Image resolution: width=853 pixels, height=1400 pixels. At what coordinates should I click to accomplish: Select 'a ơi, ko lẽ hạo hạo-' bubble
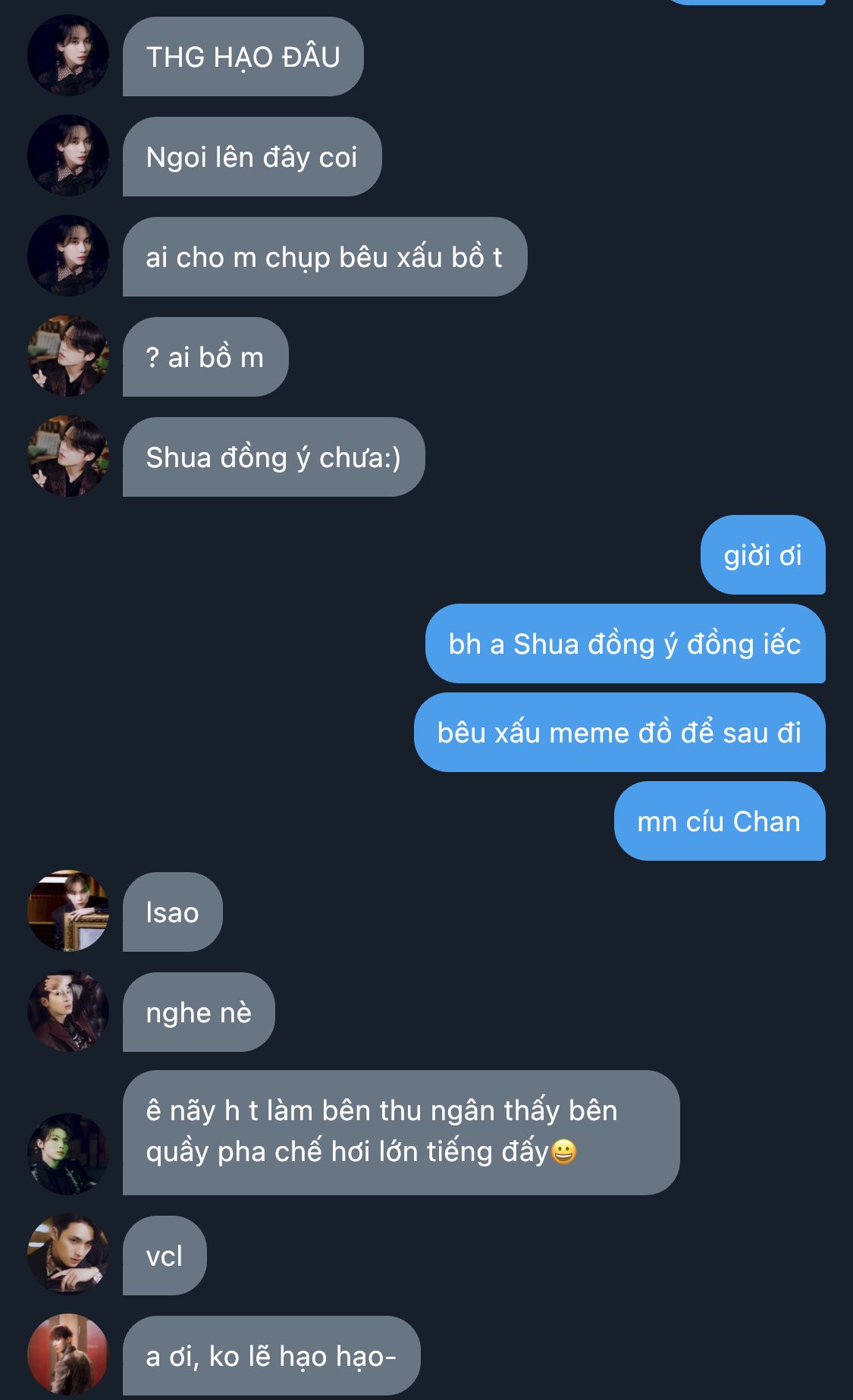pyautogui.click(x=271, y=1356)
